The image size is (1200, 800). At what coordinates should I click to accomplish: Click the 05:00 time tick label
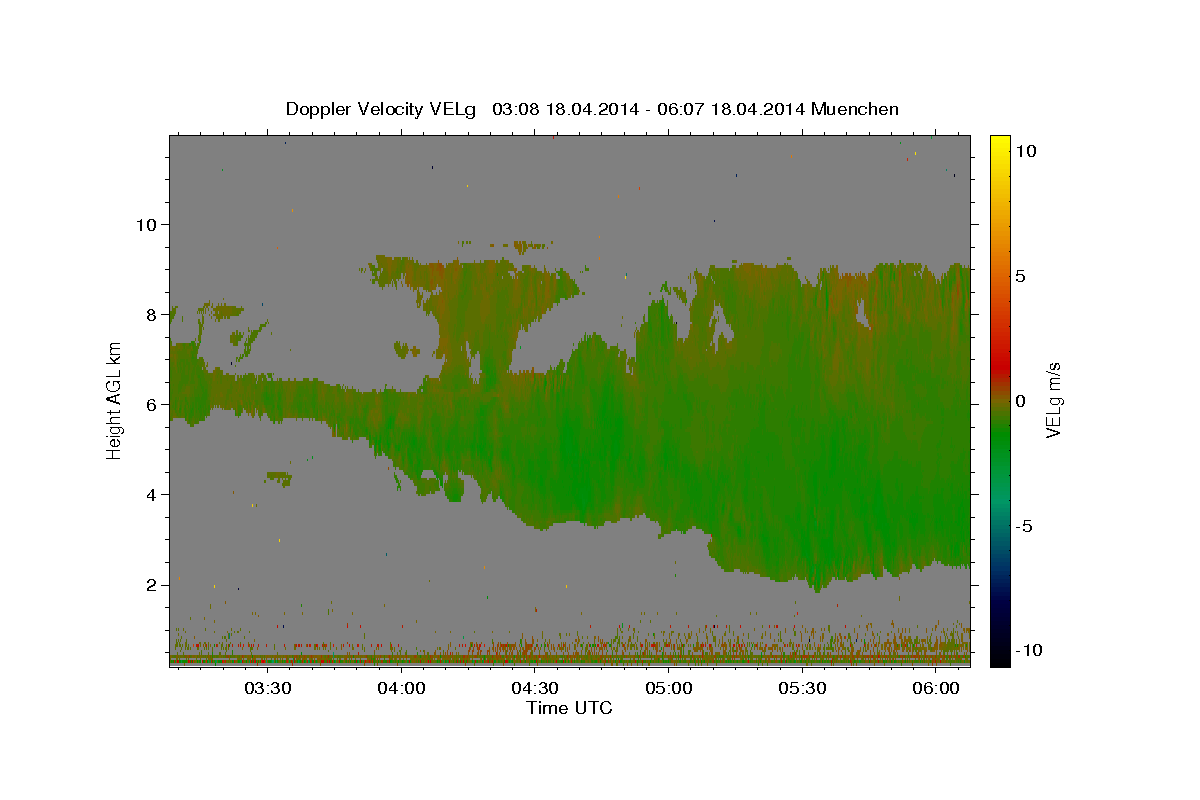tap(668, 688)
